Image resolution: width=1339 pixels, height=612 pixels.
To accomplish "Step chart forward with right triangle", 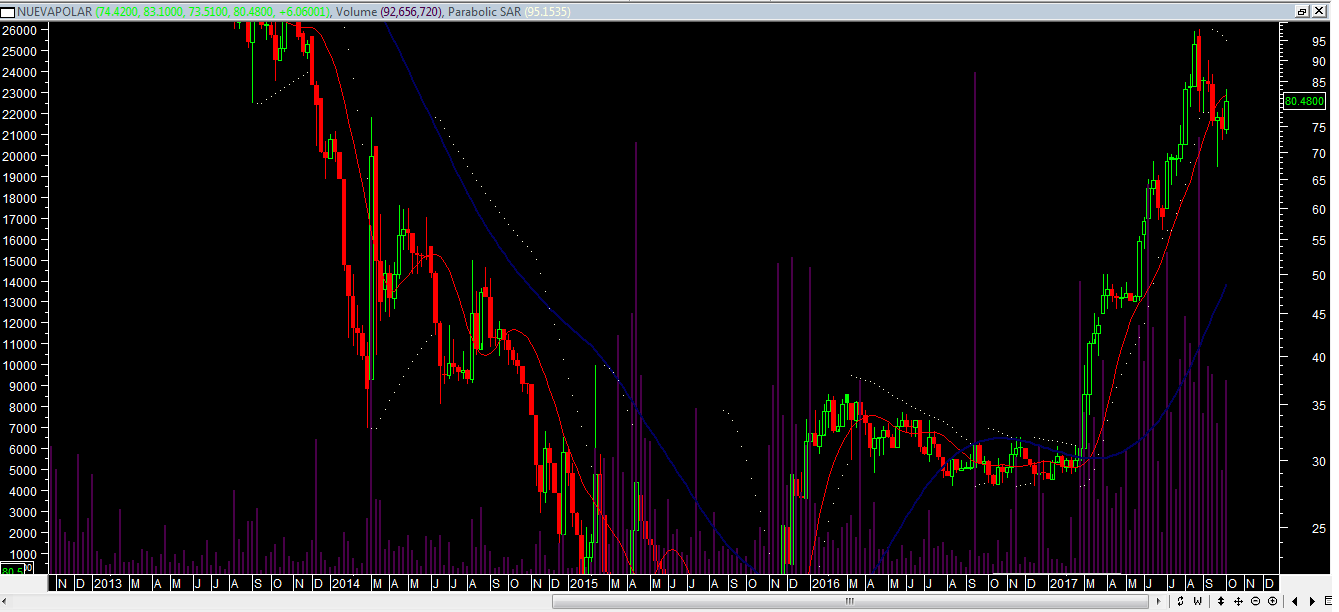I will 1311,601.
